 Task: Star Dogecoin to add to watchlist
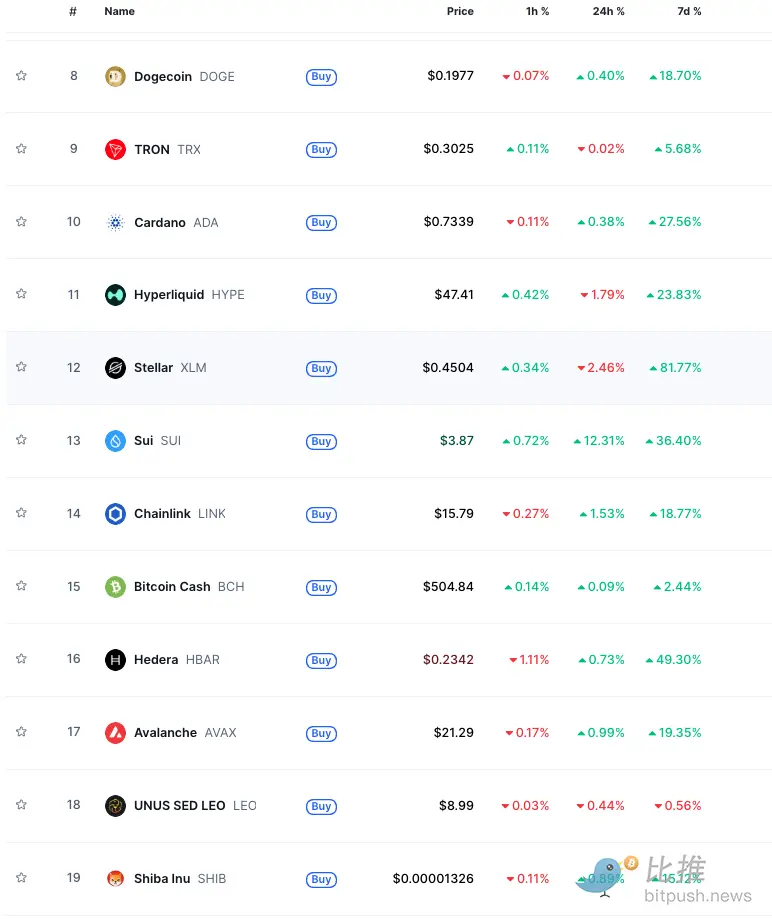(21, 76)
